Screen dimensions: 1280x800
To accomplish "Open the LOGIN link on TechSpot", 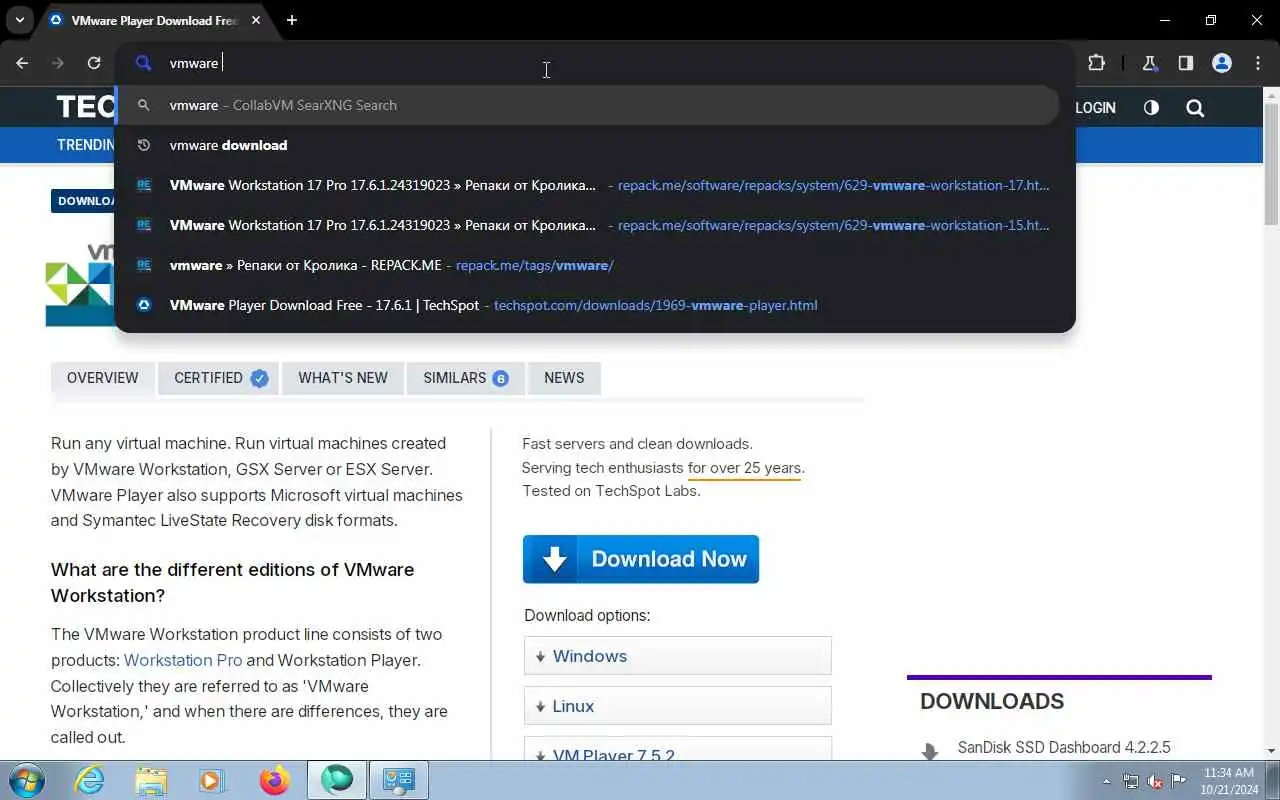I will tap(1095, 107).
